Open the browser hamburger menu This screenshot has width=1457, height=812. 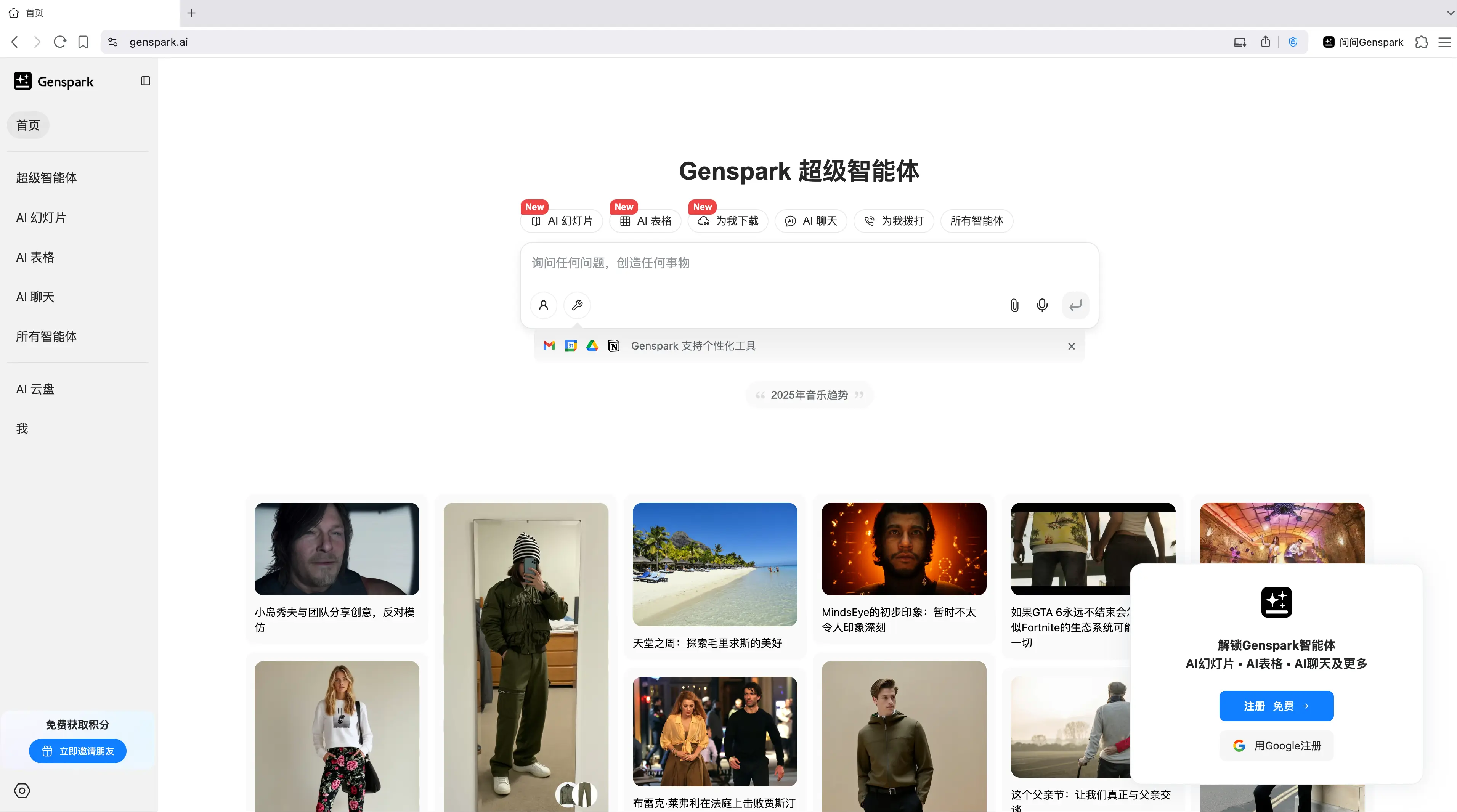1444,42
